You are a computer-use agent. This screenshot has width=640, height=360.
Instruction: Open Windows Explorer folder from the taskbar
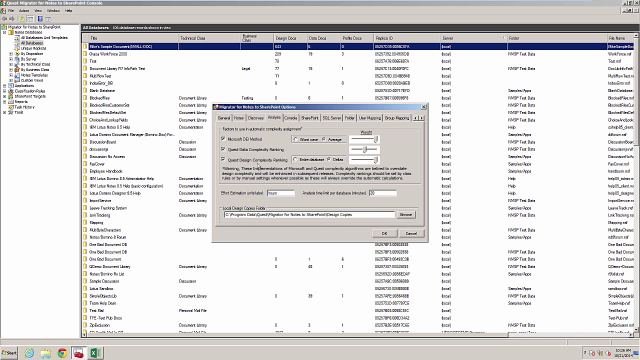click(45, 353)
